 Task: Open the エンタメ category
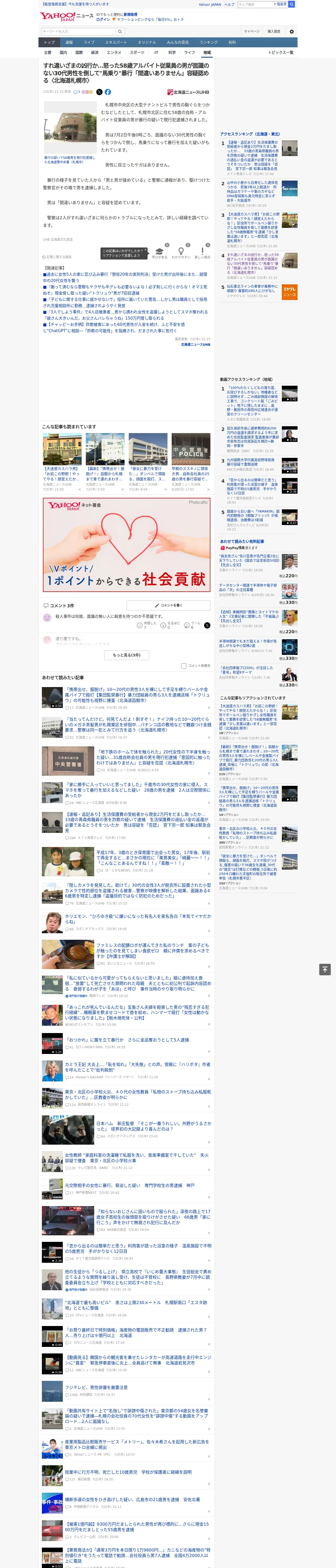(x=114, y=52)
